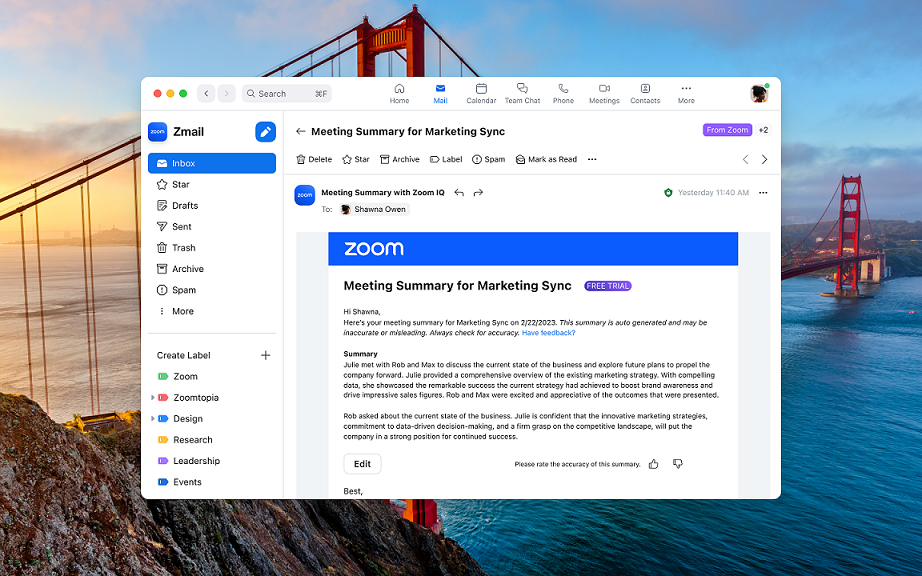The width and height of the screenshot is (922, 576).
Task: Open the Have feedback? link
Action: pos(548,333)
